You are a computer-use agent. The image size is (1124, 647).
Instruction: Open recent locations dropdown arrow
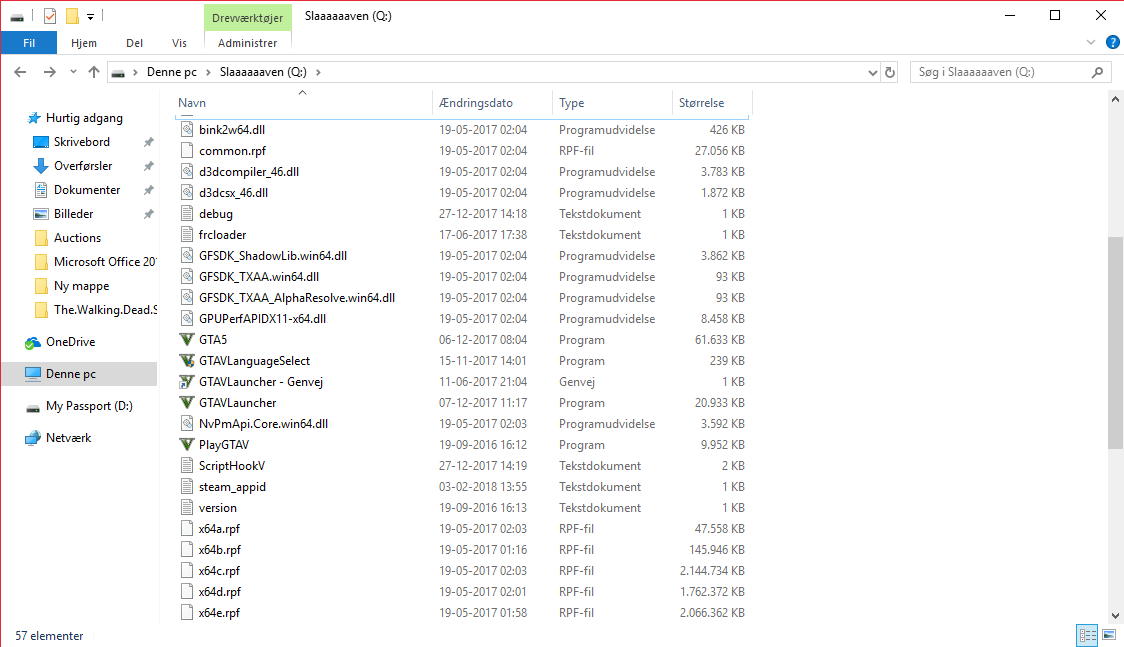pos(73,72)
